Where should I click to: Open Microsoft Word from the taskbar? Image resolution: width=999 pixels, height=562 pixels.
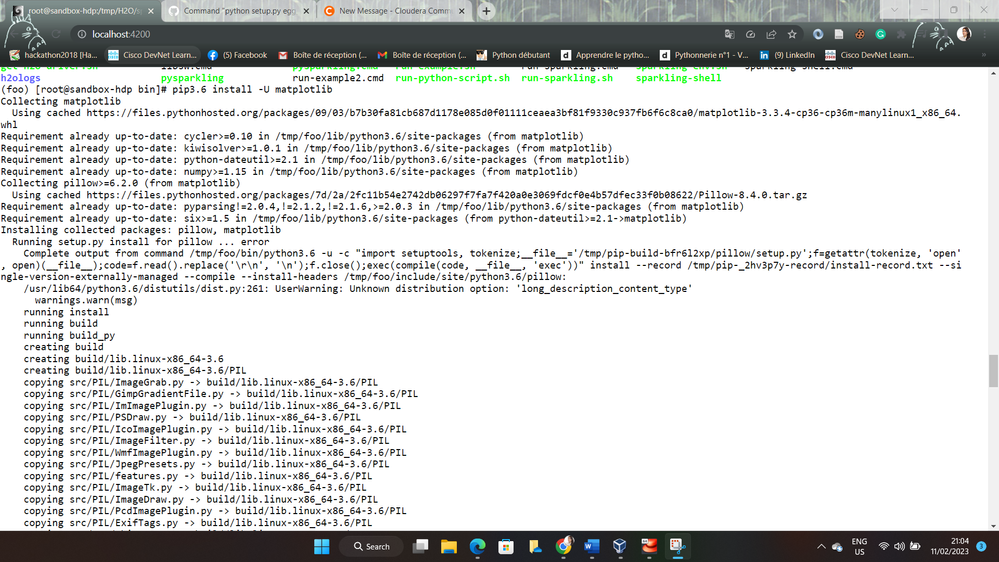(x=591, y=547)
